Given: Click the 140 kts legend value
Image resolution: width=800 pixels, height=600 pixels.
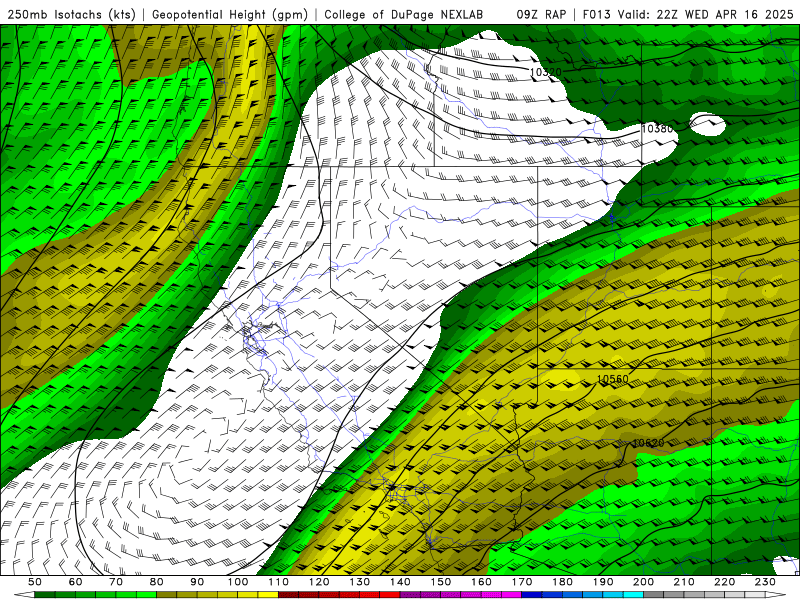Looking at the screenshot, I should pos(400,582).
